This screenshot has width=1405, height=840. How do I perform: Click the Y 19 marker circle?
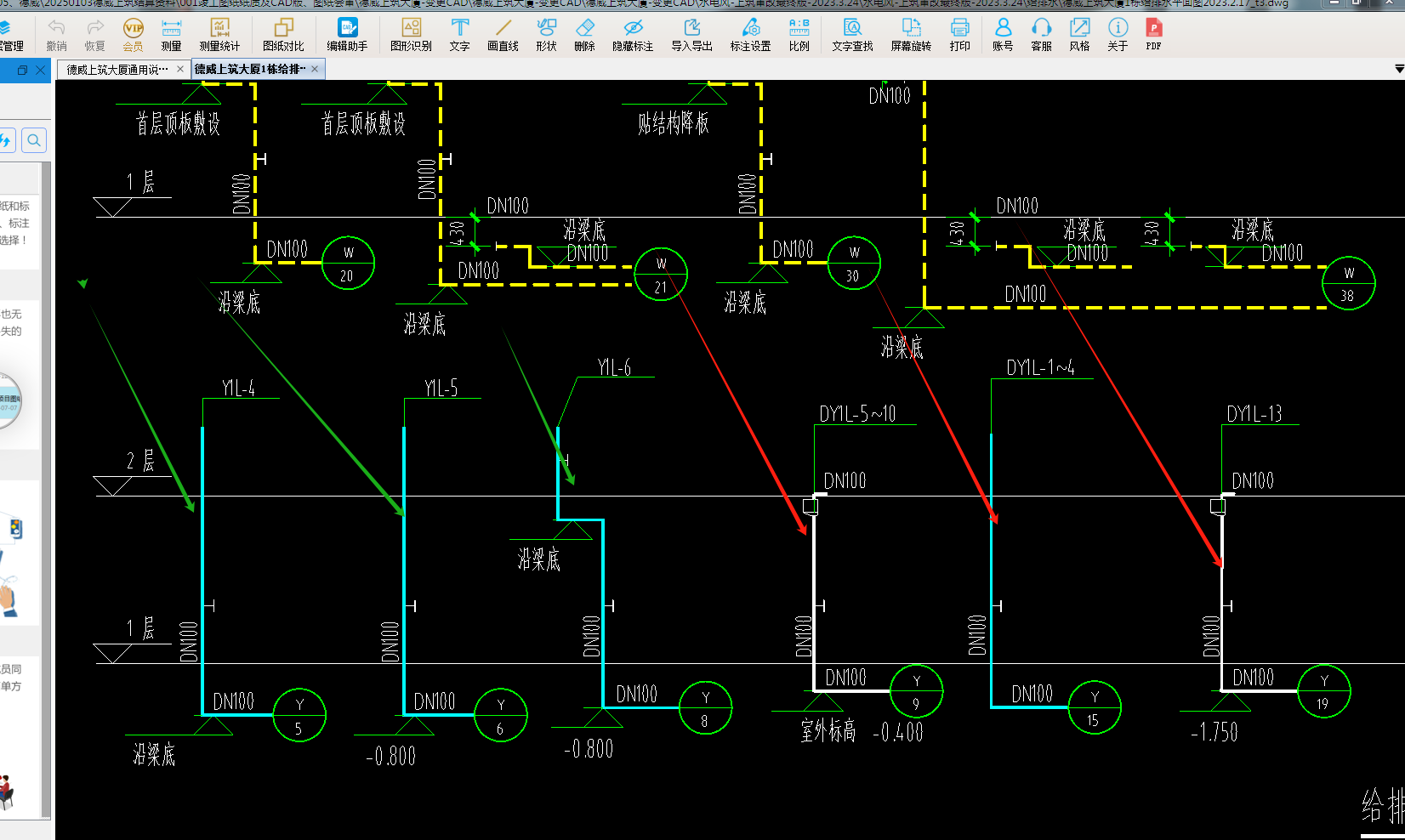[1324, 691]
